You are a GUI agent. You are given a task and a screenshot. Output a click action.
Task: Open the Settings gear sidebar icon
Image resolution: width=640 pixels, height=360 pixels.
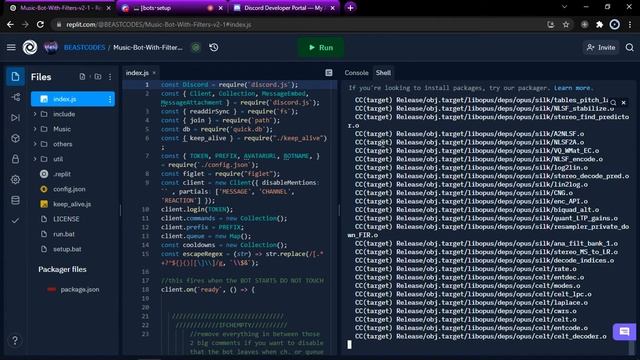tap(16, 180)
